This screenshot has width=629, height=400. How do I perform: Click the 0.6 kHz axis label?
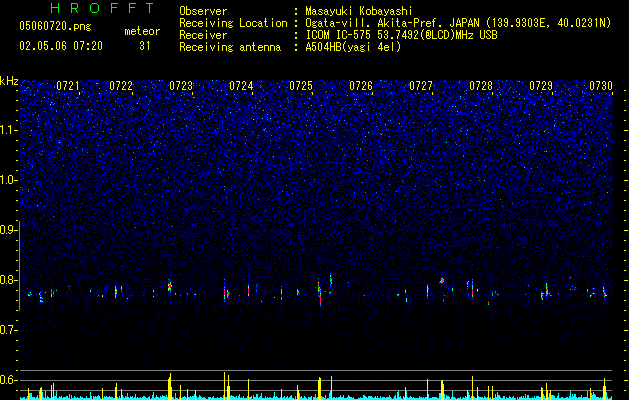coord(8,380)
